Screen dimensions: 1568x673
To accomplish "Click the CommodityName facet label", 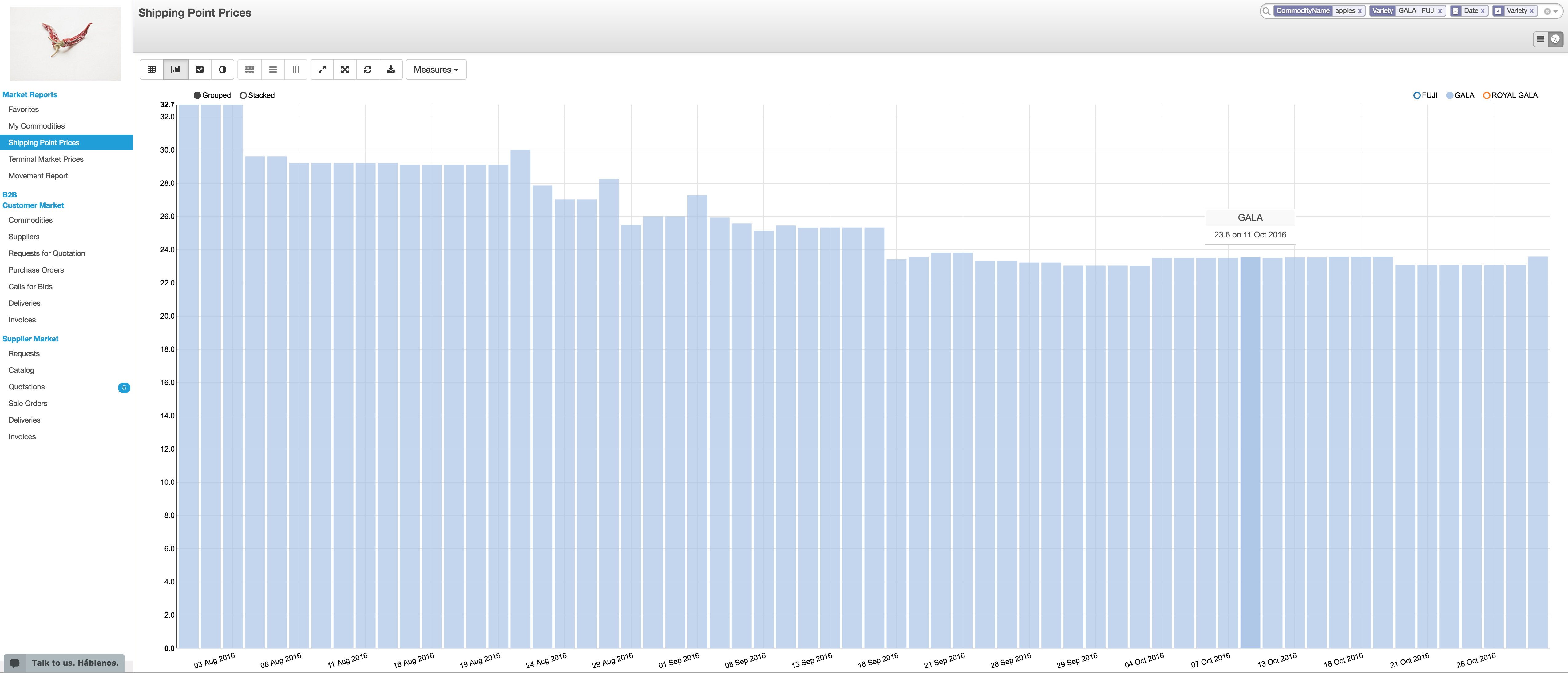I will 1303,11.
